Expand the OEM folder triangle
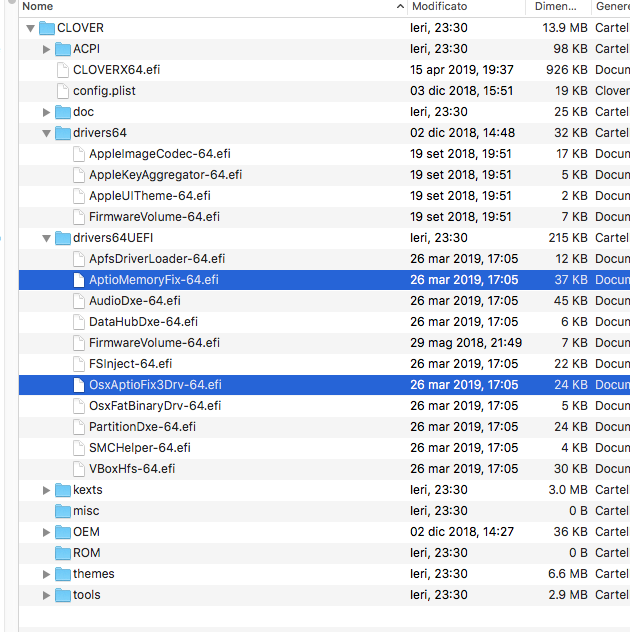 click(x=46, y=532)
